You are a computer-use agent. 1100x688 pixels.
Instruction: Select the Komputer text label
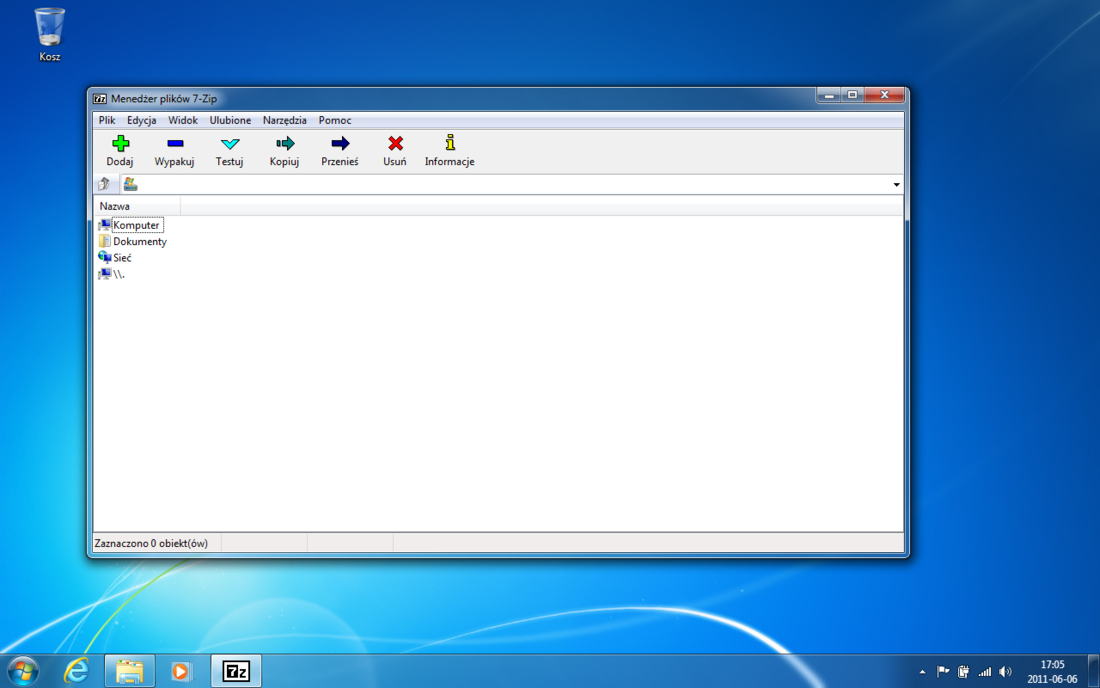click(x=137, y=225)
